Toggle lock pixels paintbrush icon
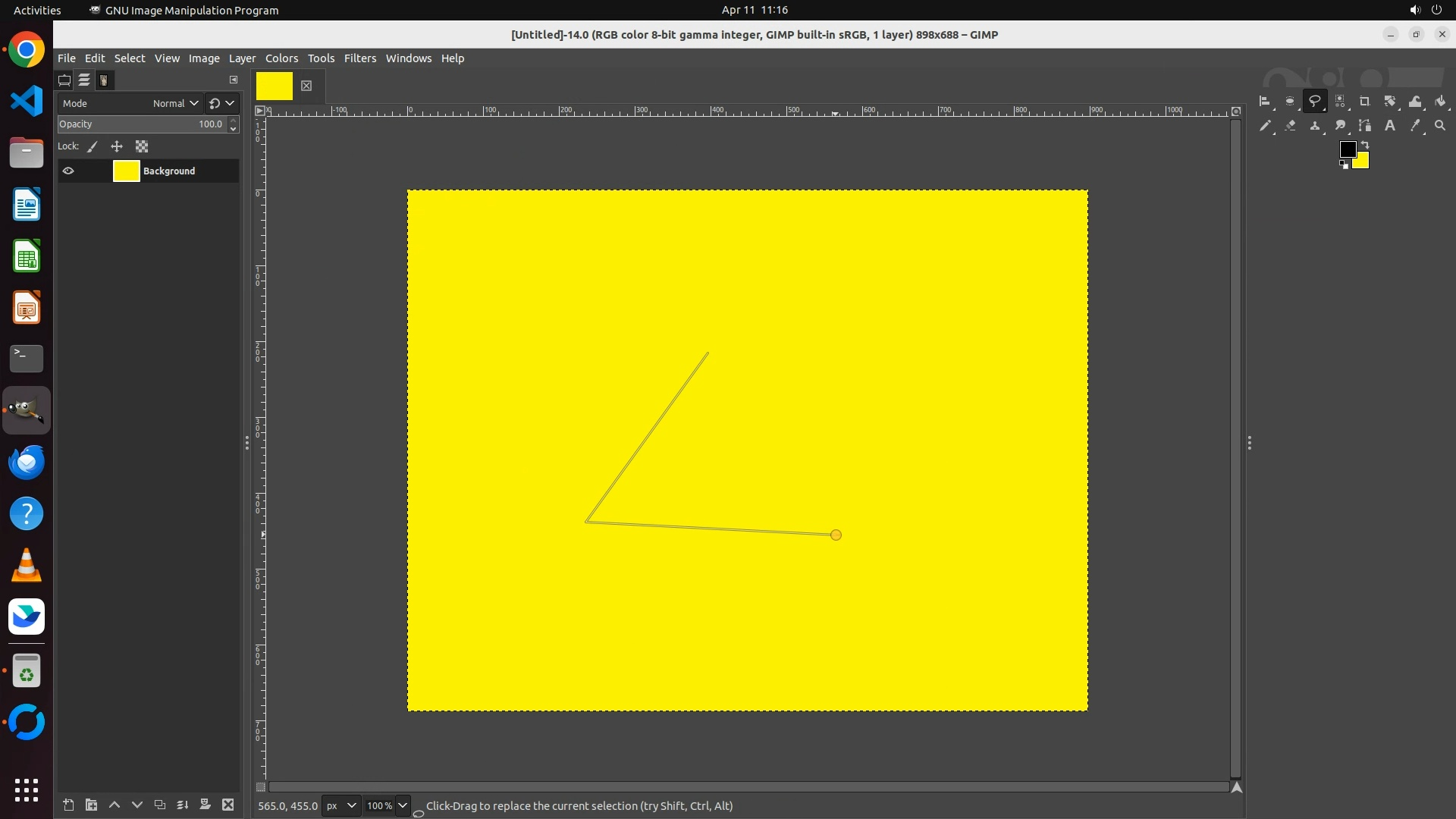 (x=93, y=147)
